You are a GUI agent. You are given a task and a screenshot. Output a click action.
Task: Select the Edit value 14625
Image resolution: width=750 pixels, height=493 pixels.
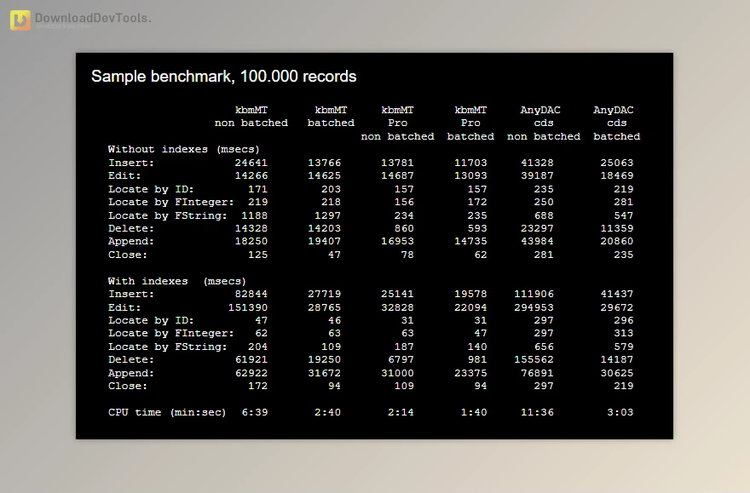point(324,175)
